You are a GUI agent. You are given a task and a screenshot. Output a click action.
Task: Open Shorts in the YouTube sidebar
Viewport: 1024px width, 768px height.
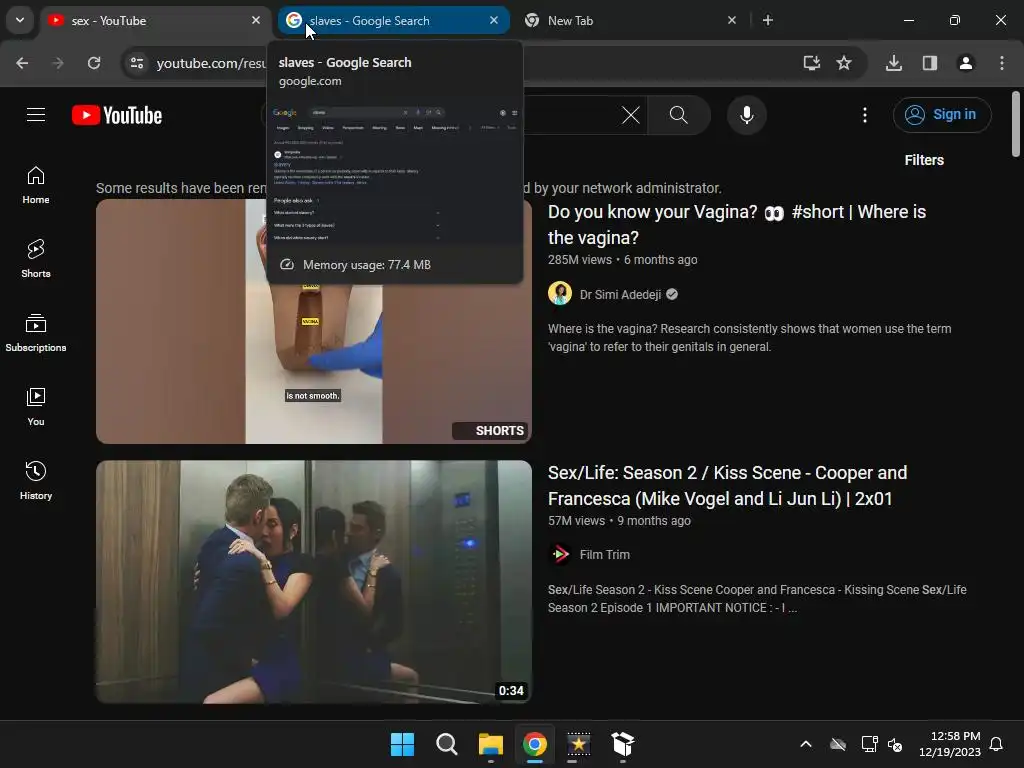click(x=36, y=259)
